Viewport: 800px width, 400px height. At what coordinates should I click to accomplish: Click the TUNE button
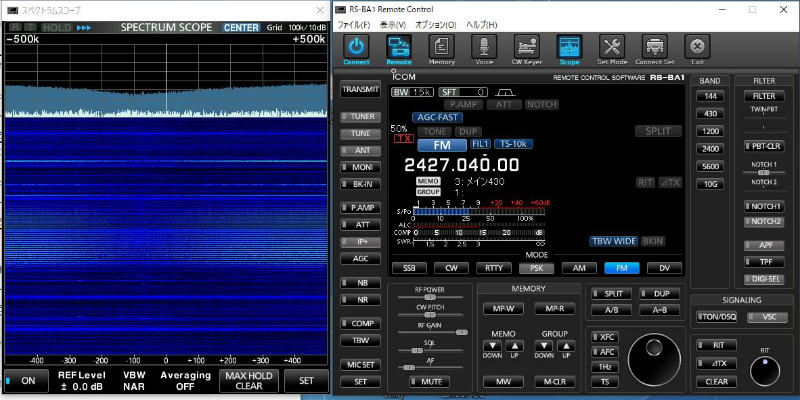point(360,134)
